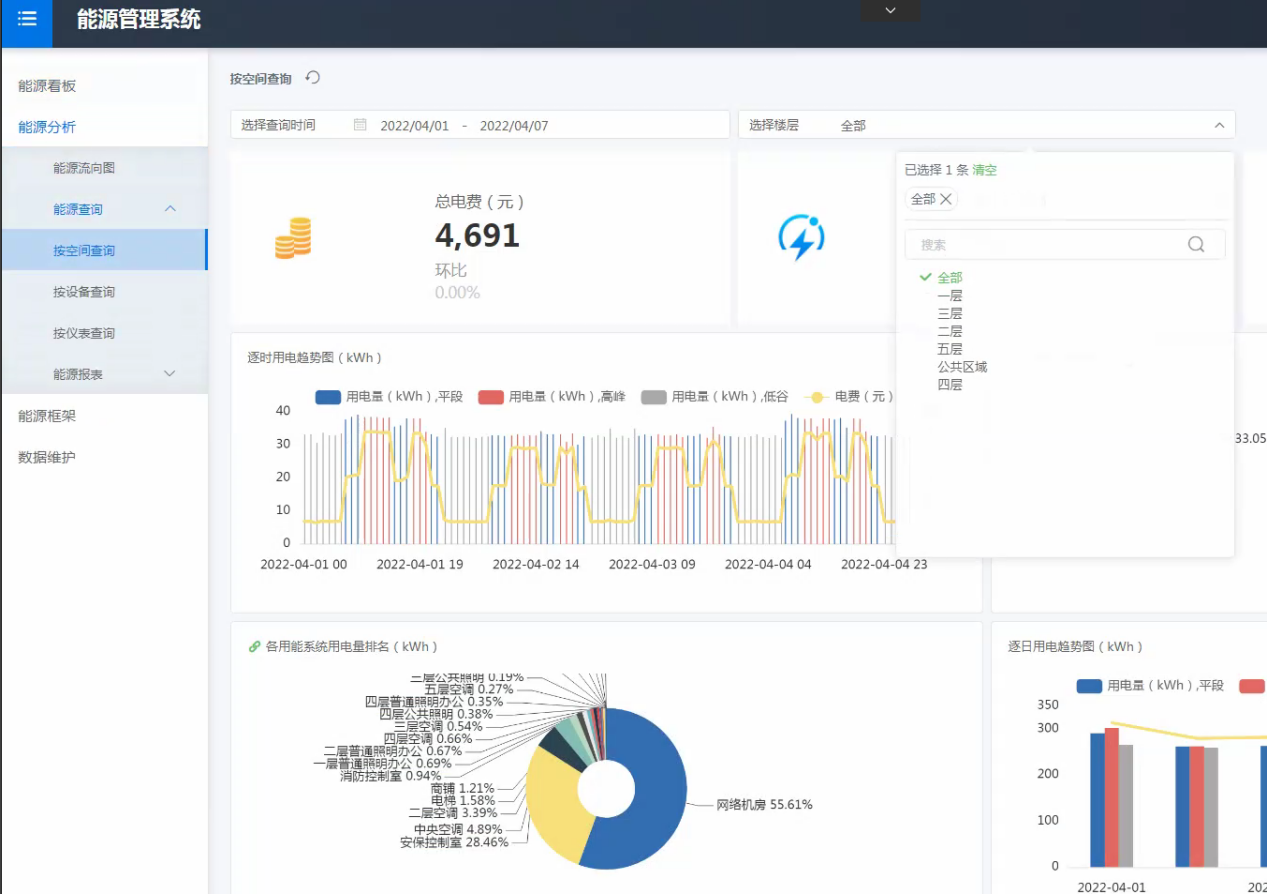Select 按设备查询 in the sidebar
Image resolution: width=1267 pixels, height=894 pixels.
84,292
